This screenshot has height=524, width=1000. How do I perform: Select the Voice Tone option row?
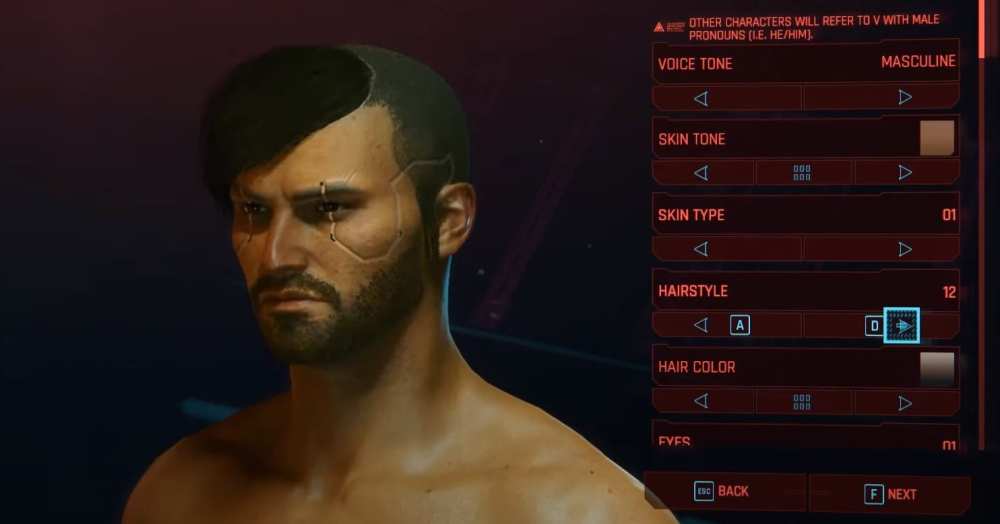tap(806, 62)
